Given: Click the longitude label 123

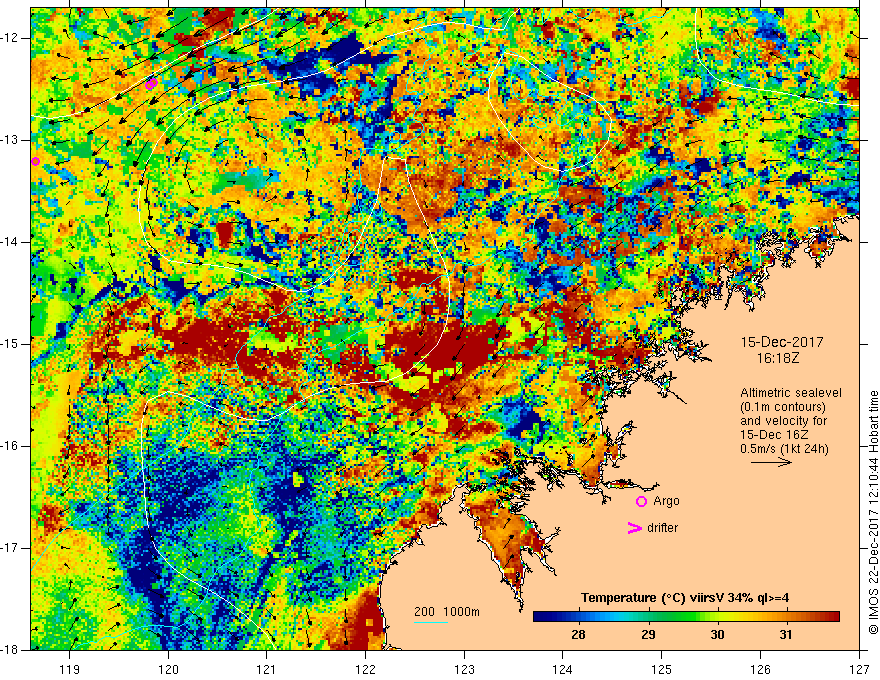Looking at the screenshot, I should coord(464,669).
